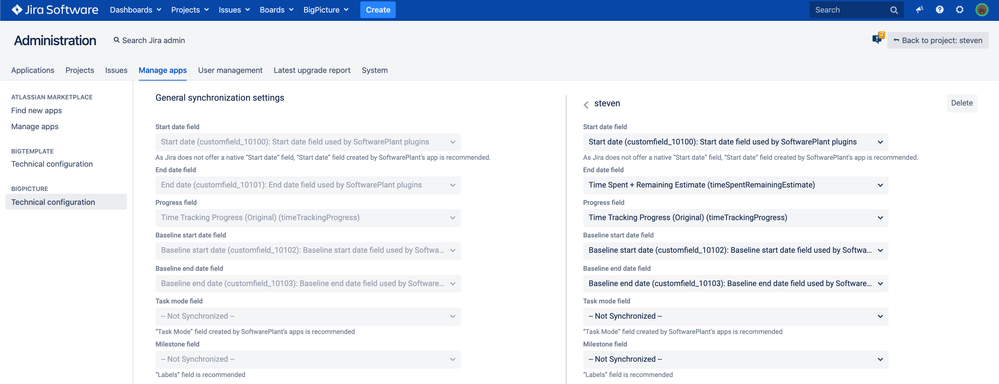Open steven Milestone field dropdown
Screen dimensions: 999x384
tap(735, 359)
